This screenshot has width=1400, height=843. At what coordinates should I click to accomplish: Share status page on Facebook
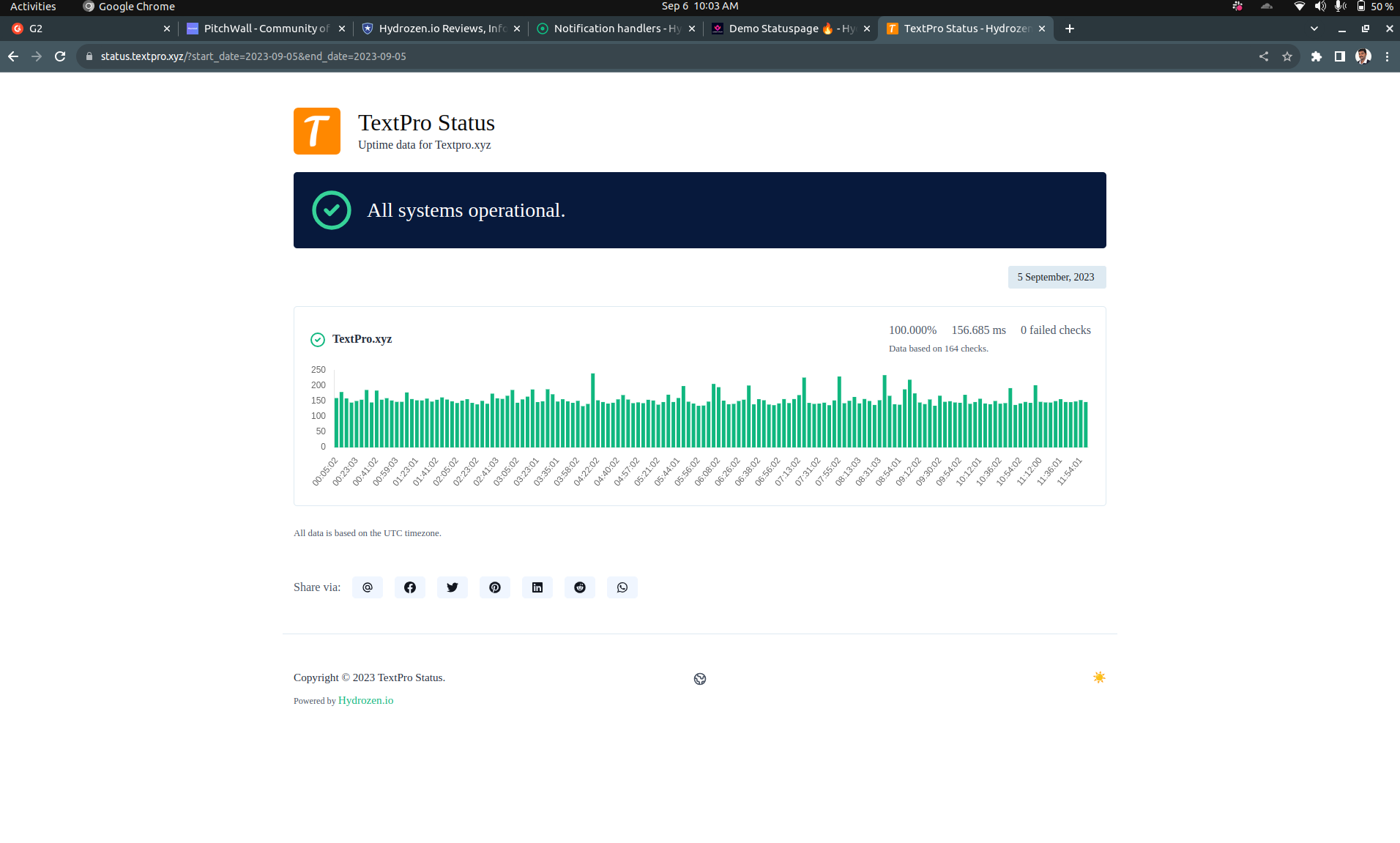(x=410, y=587)
